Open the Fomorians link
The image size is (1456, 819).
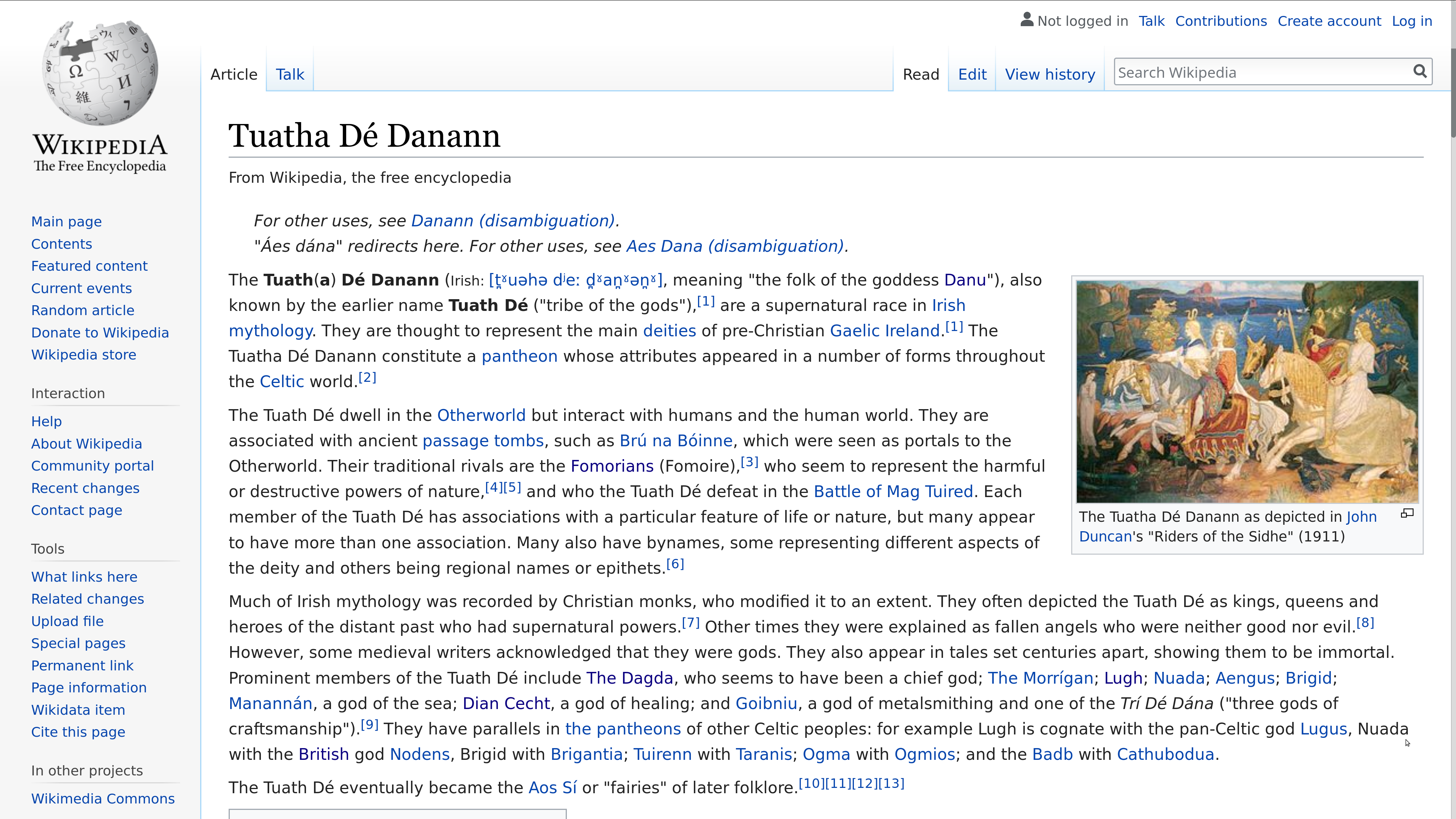coord(612,466)
